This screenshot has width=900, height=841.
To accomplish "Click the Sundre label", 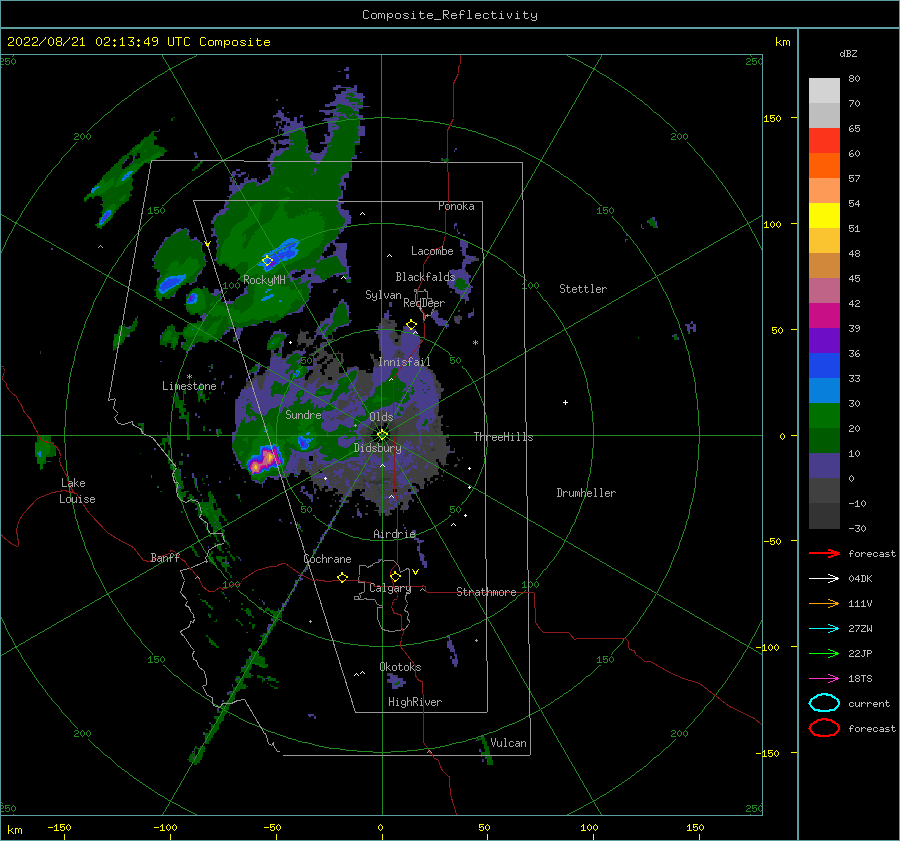I will coord(303,415).
